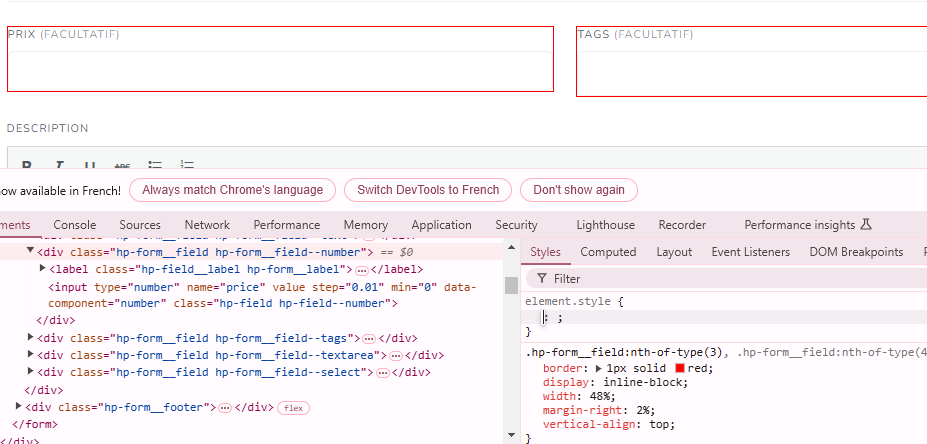Screen dimensions: 927x444
Task: Click Switch DevTools to French button
Action: pos(428,190)
